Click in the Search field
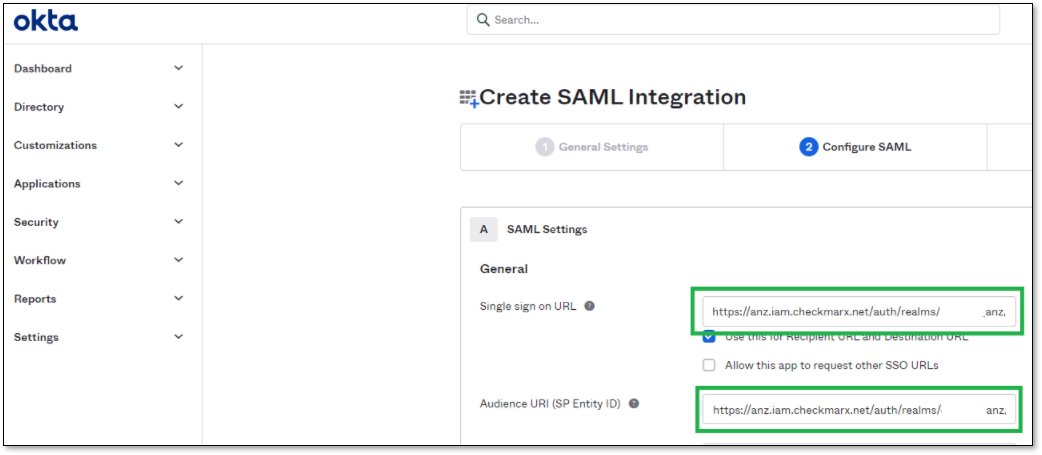The image size is (1042, 455). pos(733,20)
